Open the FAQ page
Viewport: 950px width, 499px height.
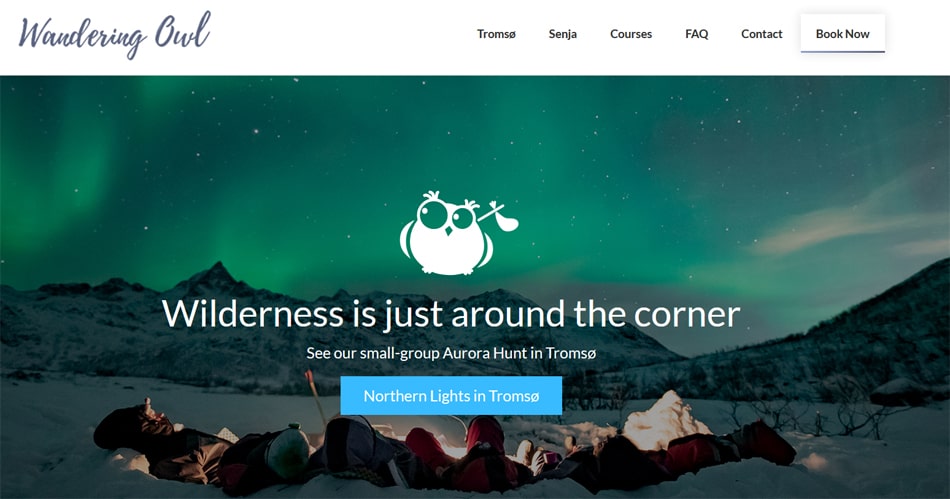pyautogui.click(x=696, y=34)
